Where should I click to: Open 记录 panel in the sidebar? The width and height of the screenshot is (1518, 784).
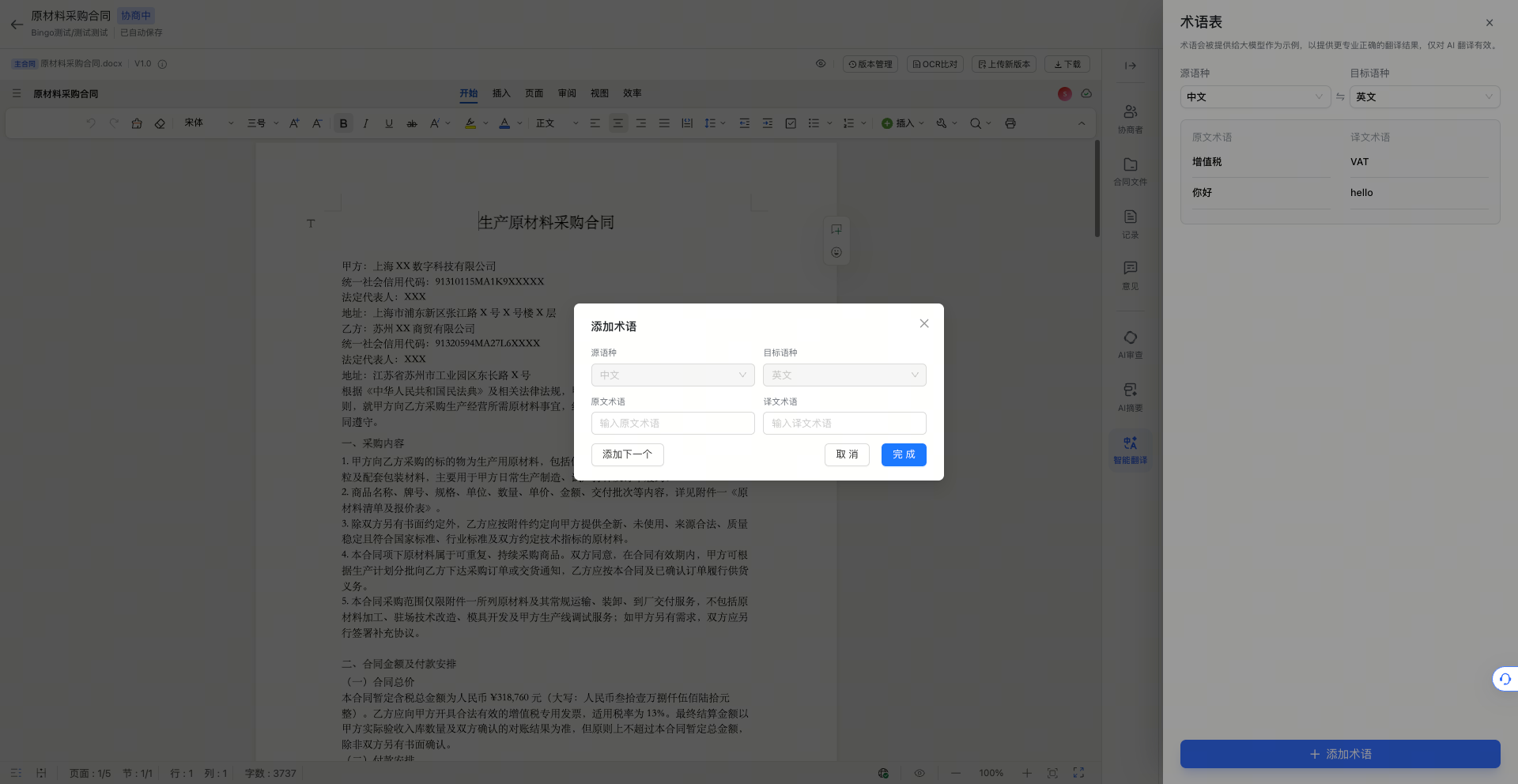click(1131, 224)
